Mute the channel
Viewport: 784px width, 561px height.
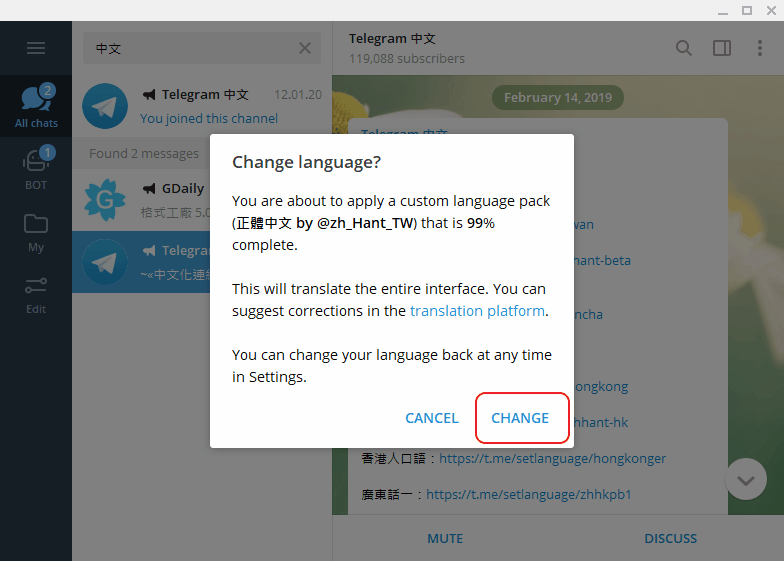click(445, 538)
